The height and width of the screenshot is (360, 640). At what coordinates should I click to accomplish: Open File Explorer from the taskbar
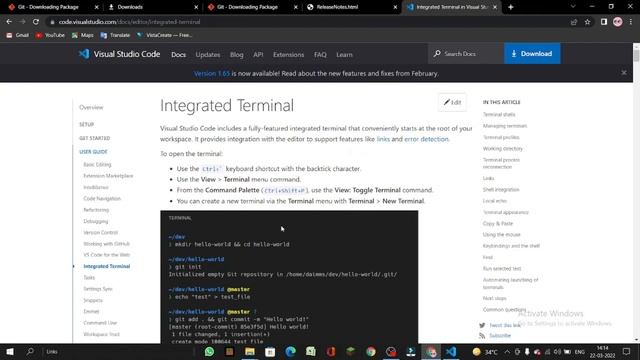[x=250, y=351]
